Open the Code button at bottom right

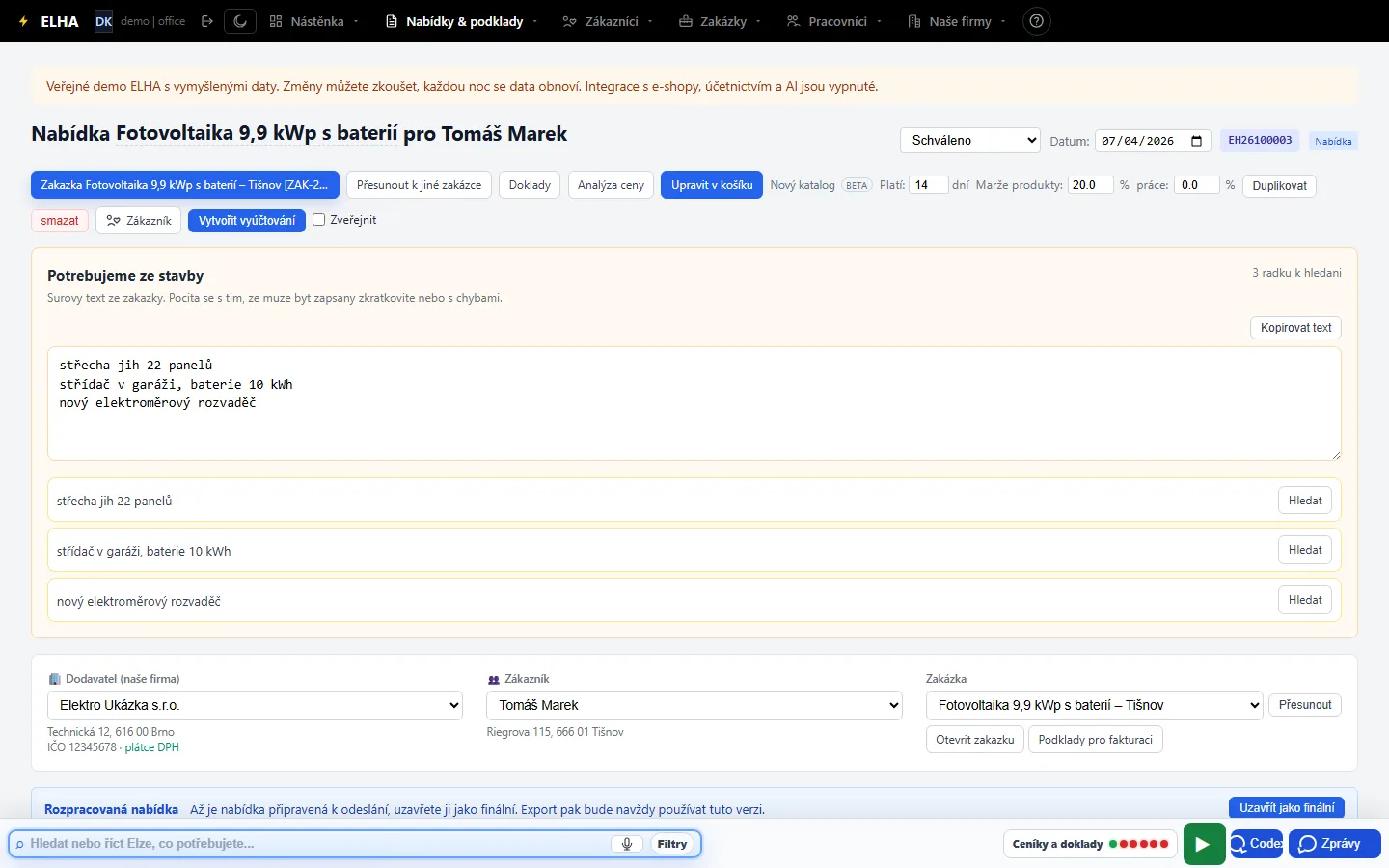click(1256, 844)
